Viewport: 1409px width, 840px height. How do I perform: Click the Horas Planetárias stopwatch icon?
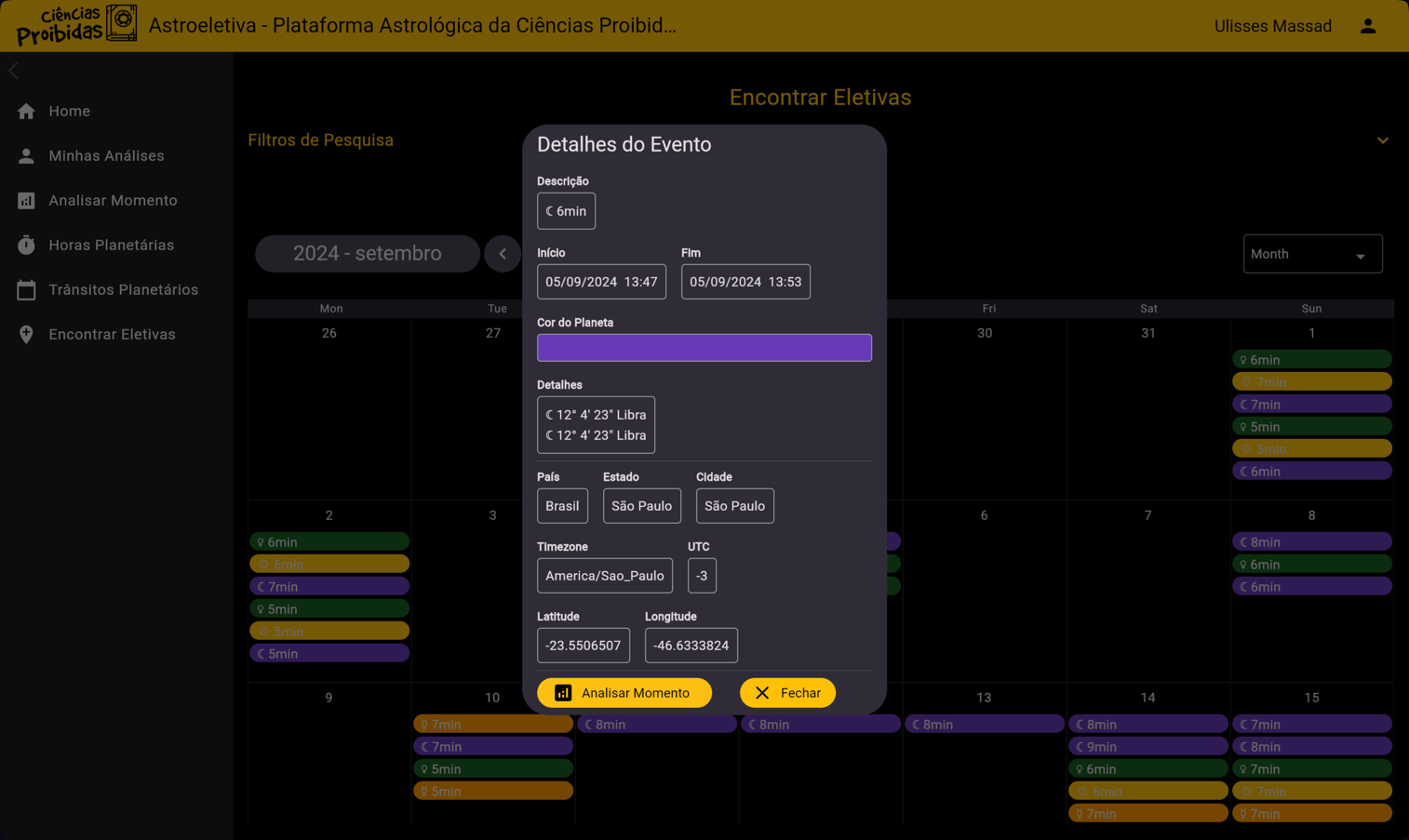pyautogui.click(x=26, y=246)
